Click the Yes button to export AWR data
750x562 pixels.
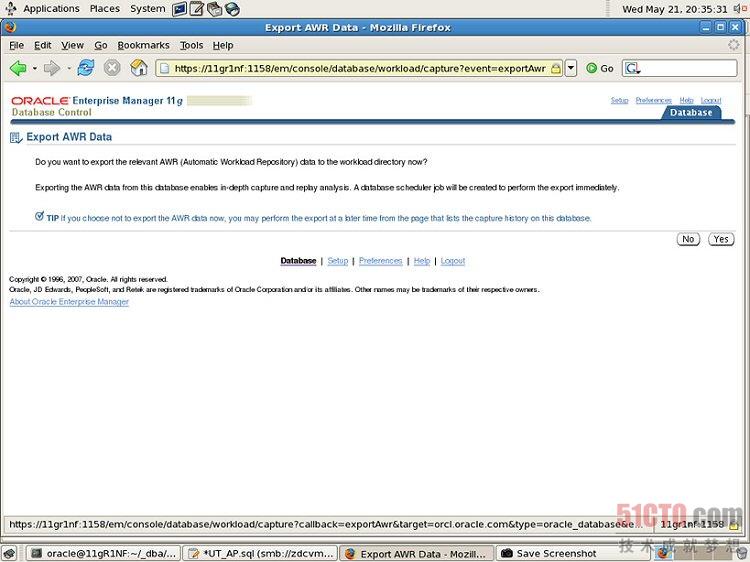720,239
